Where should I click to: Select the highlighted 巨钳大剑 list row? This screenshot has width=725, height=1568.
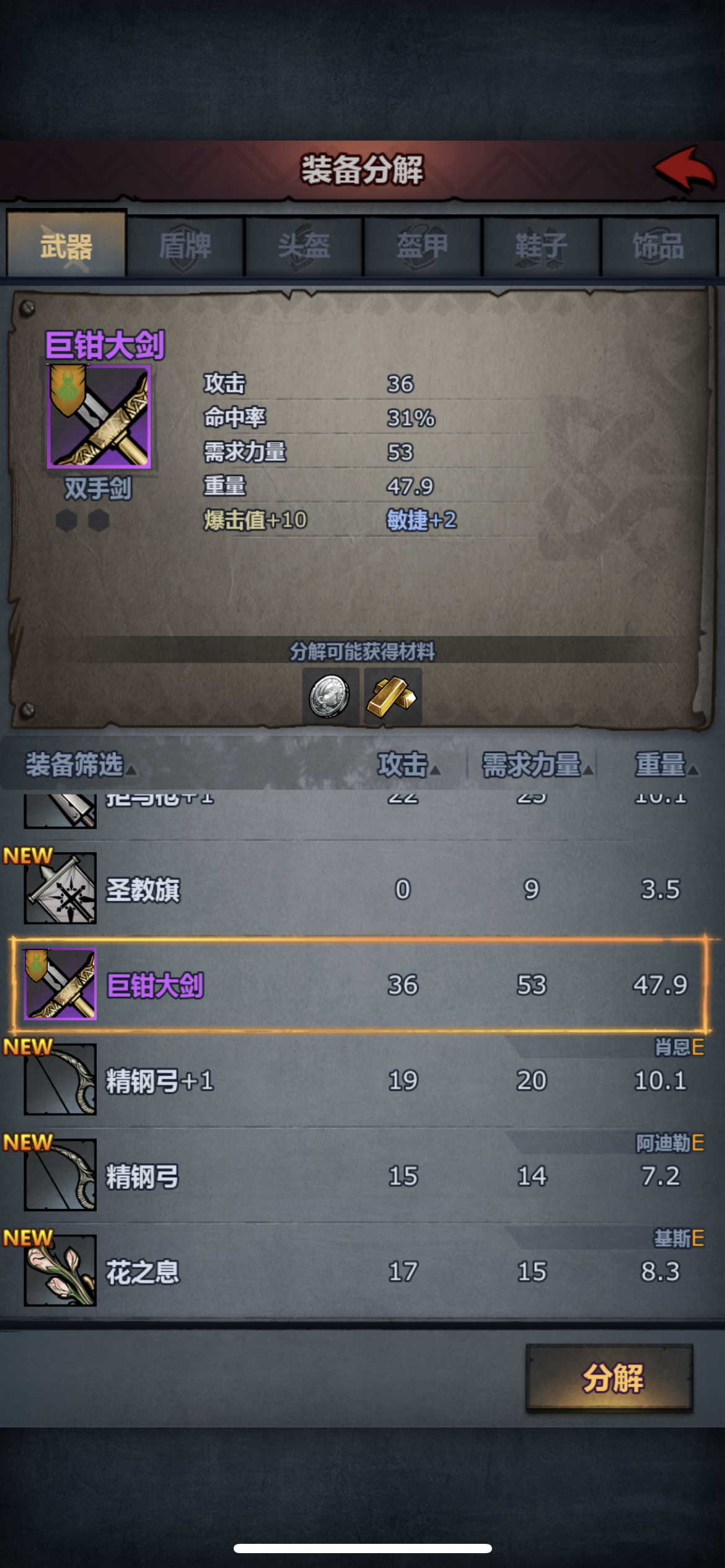359,985
